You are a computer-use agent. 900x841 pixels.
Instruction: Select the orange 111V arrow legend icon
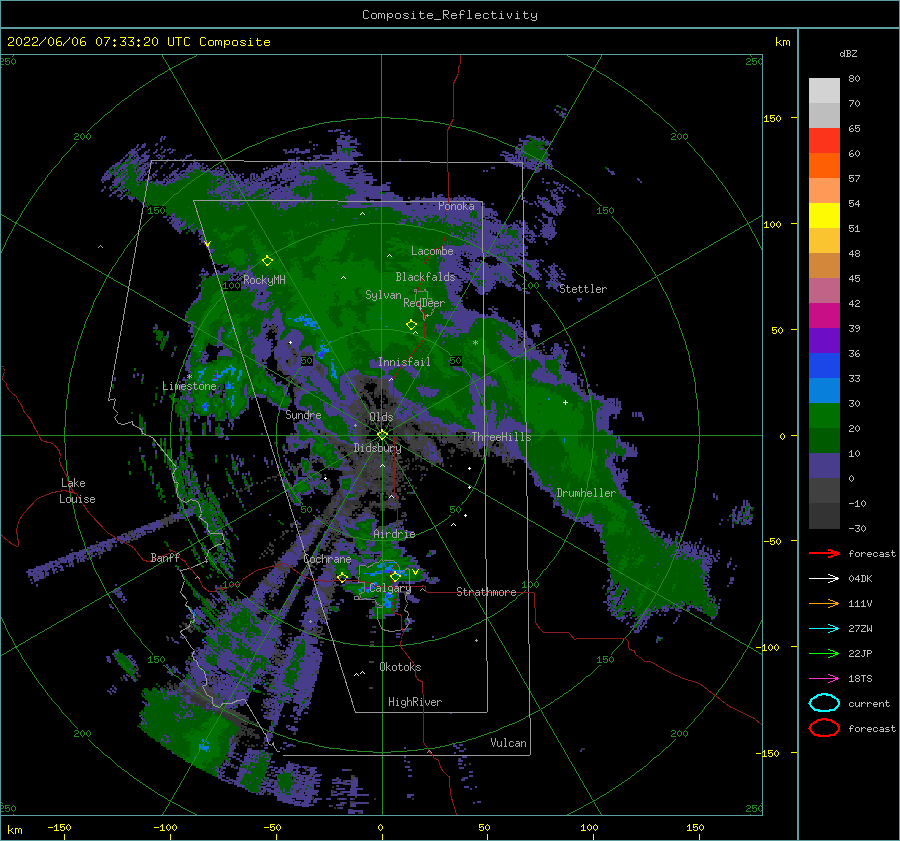824,603
